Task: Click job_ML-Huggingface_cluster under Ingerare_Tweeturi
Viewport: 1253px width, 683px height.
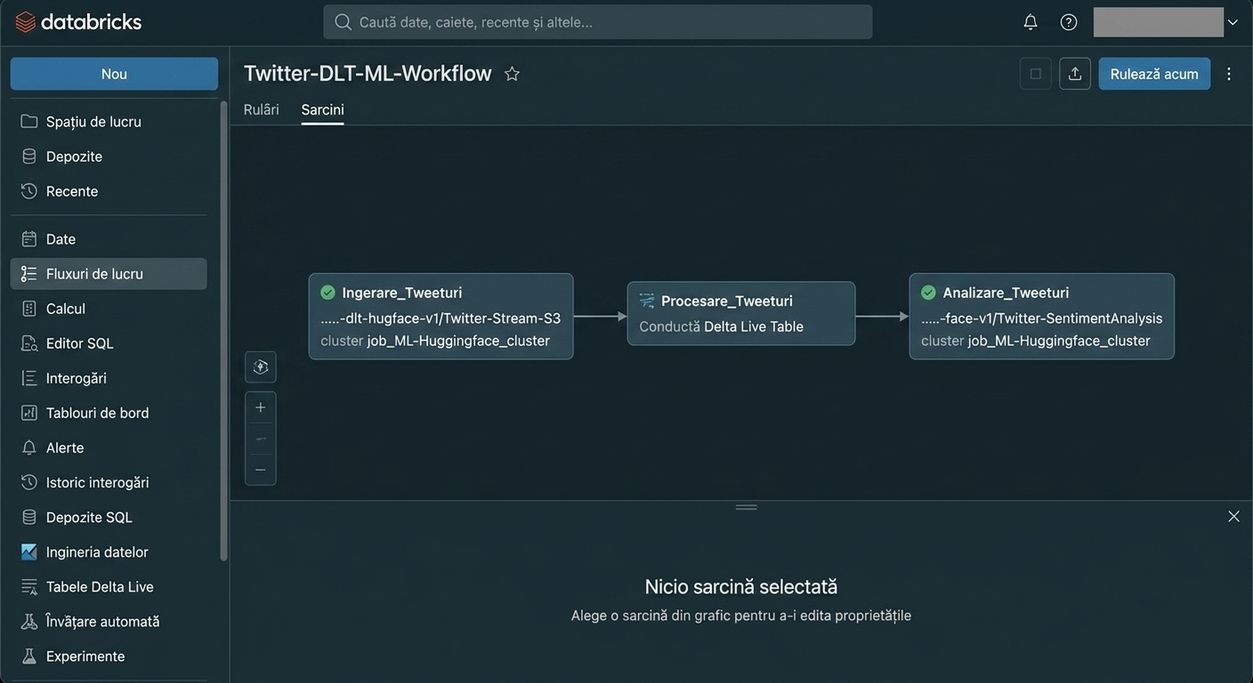Action: [x=459, y=340]
